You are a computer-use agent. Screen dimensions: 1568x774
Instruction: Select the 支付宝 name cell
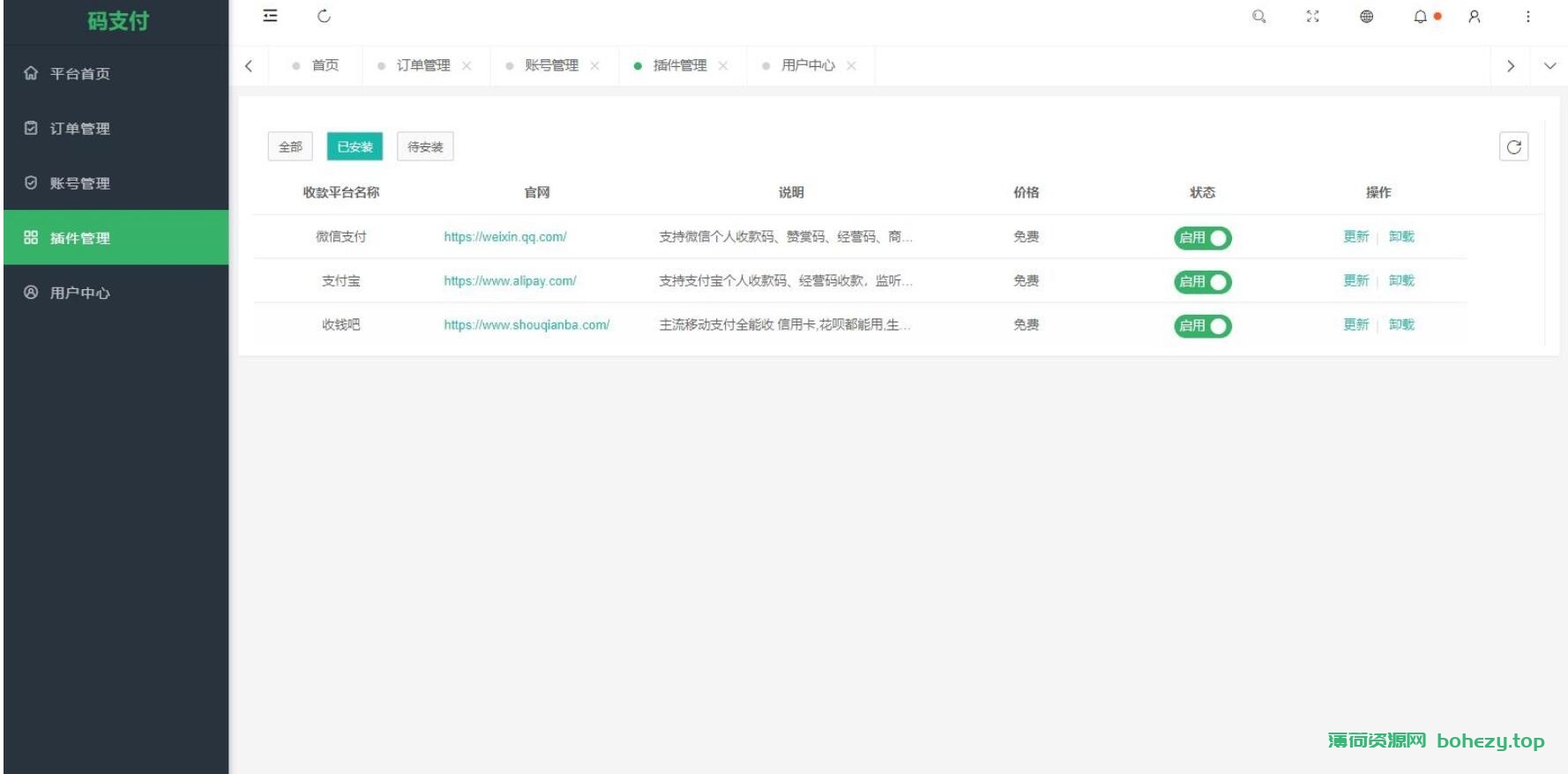pos(341,280)
